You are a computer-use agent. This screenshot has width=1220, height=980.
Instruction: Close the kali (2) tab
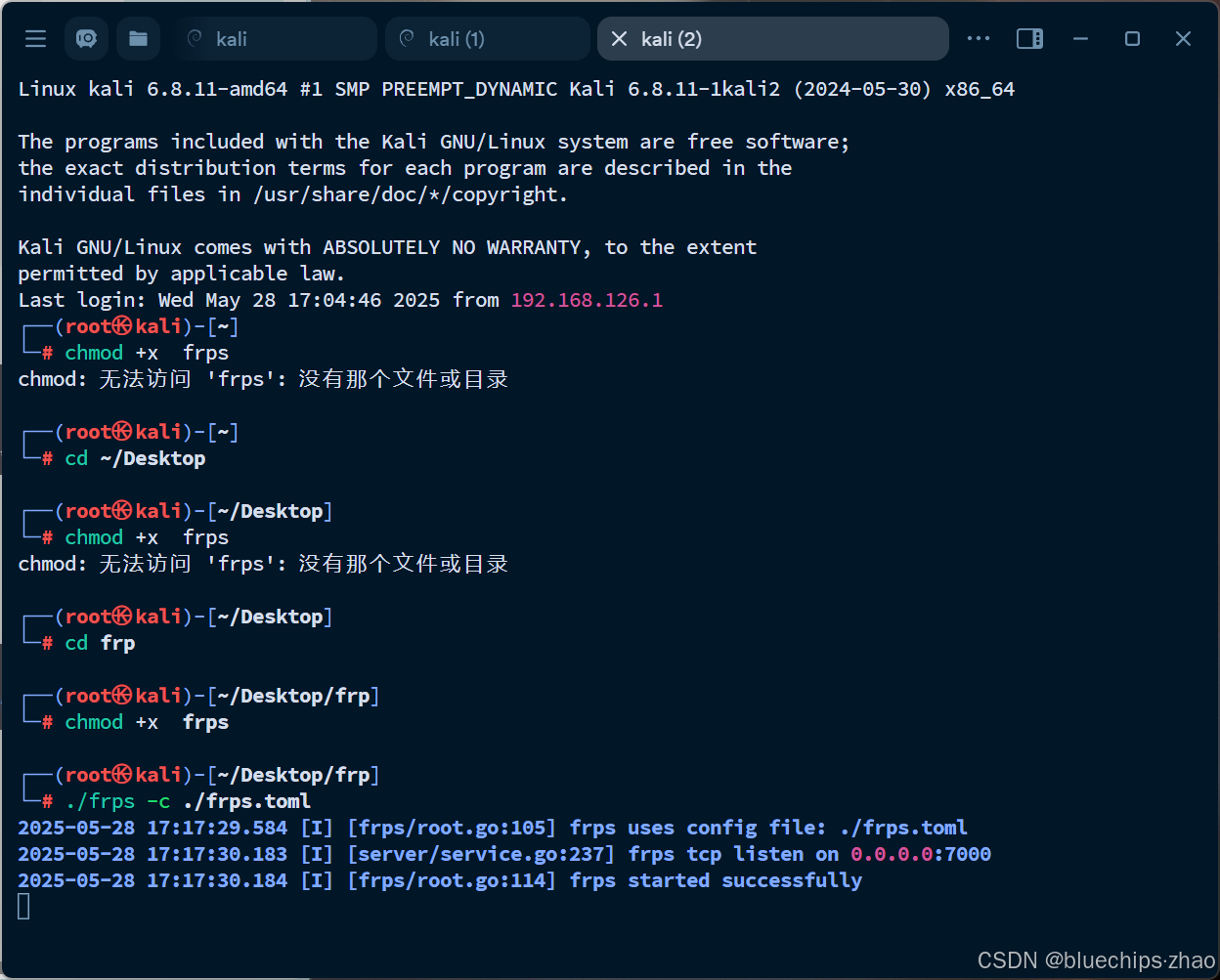click(x=619, y=39)
